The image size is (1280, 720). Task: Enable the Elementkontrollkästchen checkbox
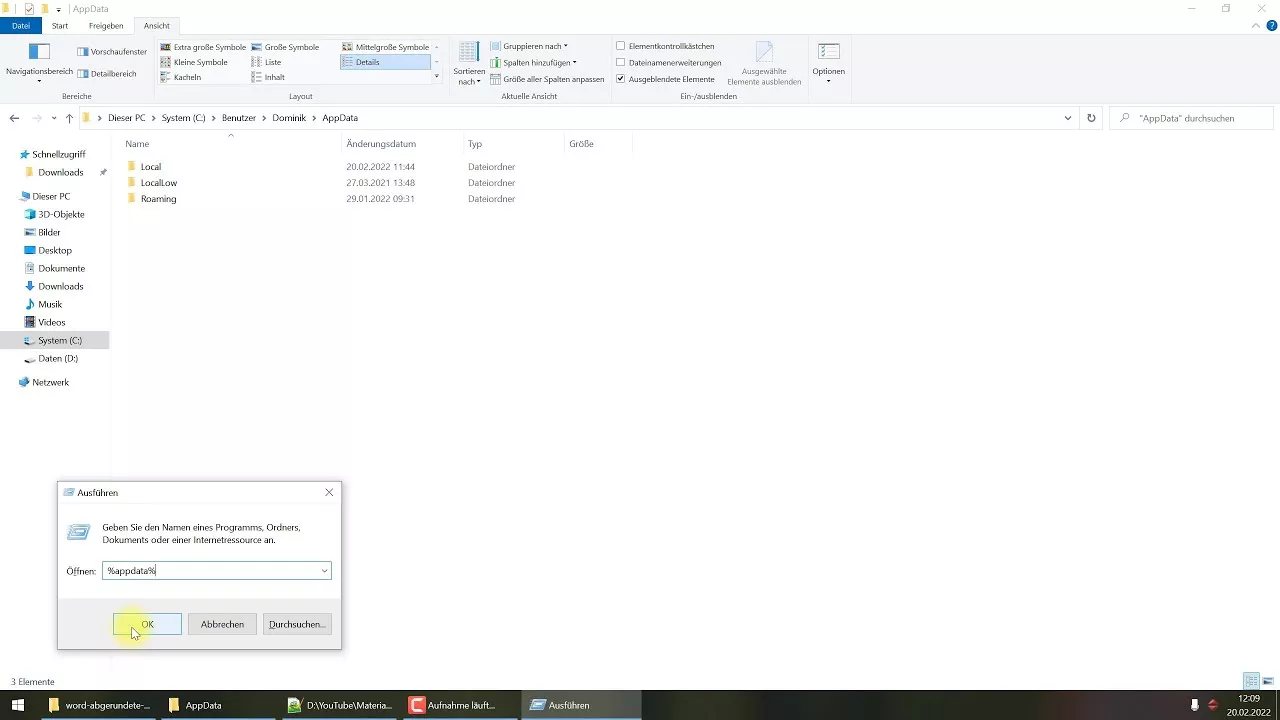click(x=621, y=45)
